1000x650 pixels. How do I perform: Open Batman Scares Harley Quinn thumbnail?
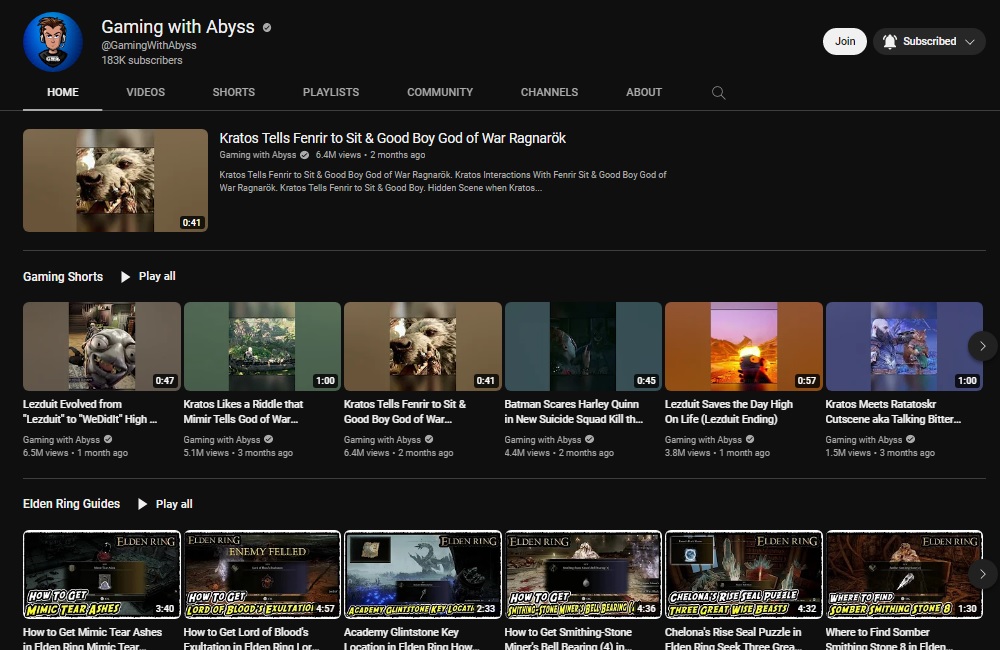click(x=583, y=346)
